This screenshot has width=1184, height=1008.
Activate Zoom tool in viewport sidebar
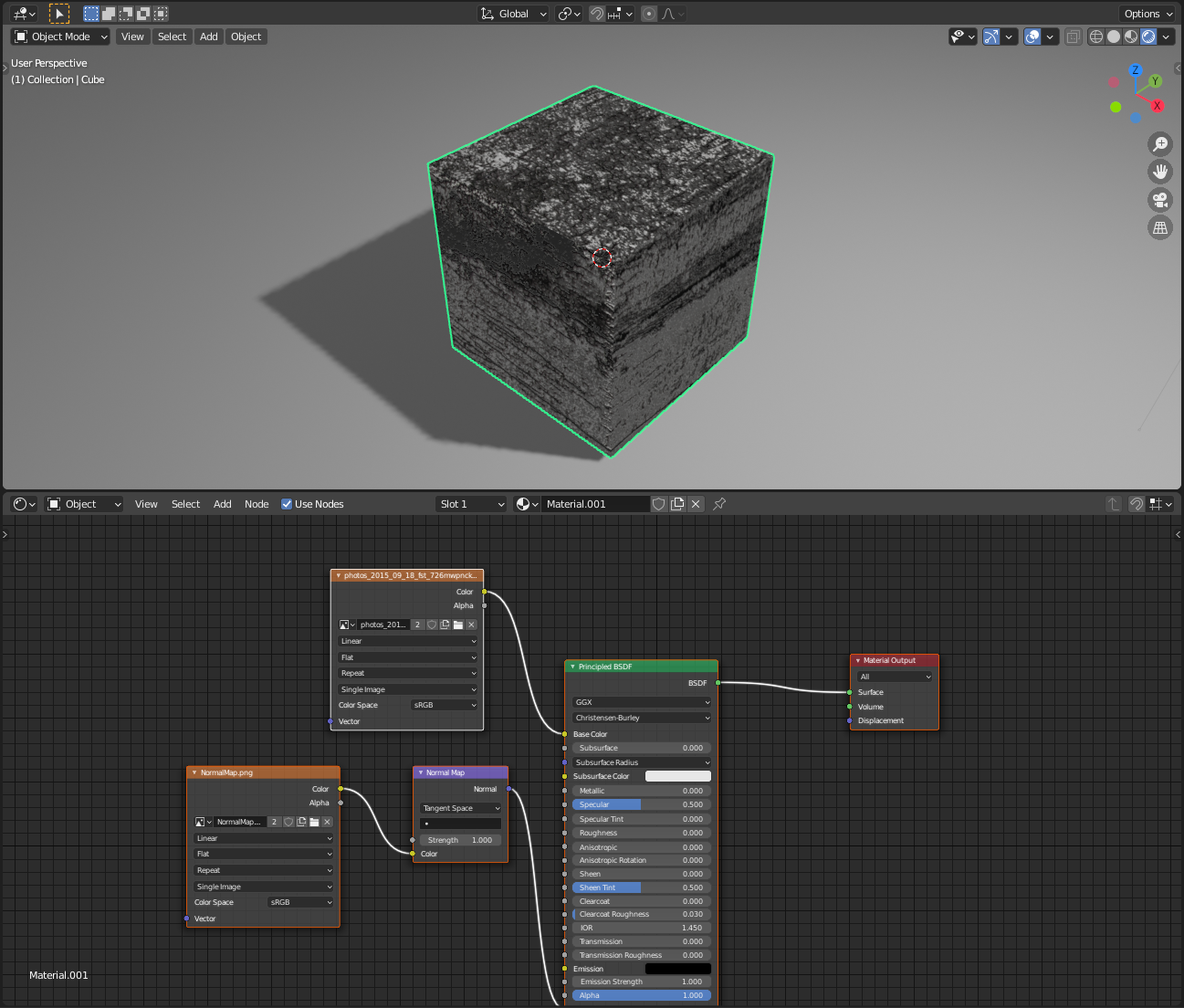point(1159,143)
